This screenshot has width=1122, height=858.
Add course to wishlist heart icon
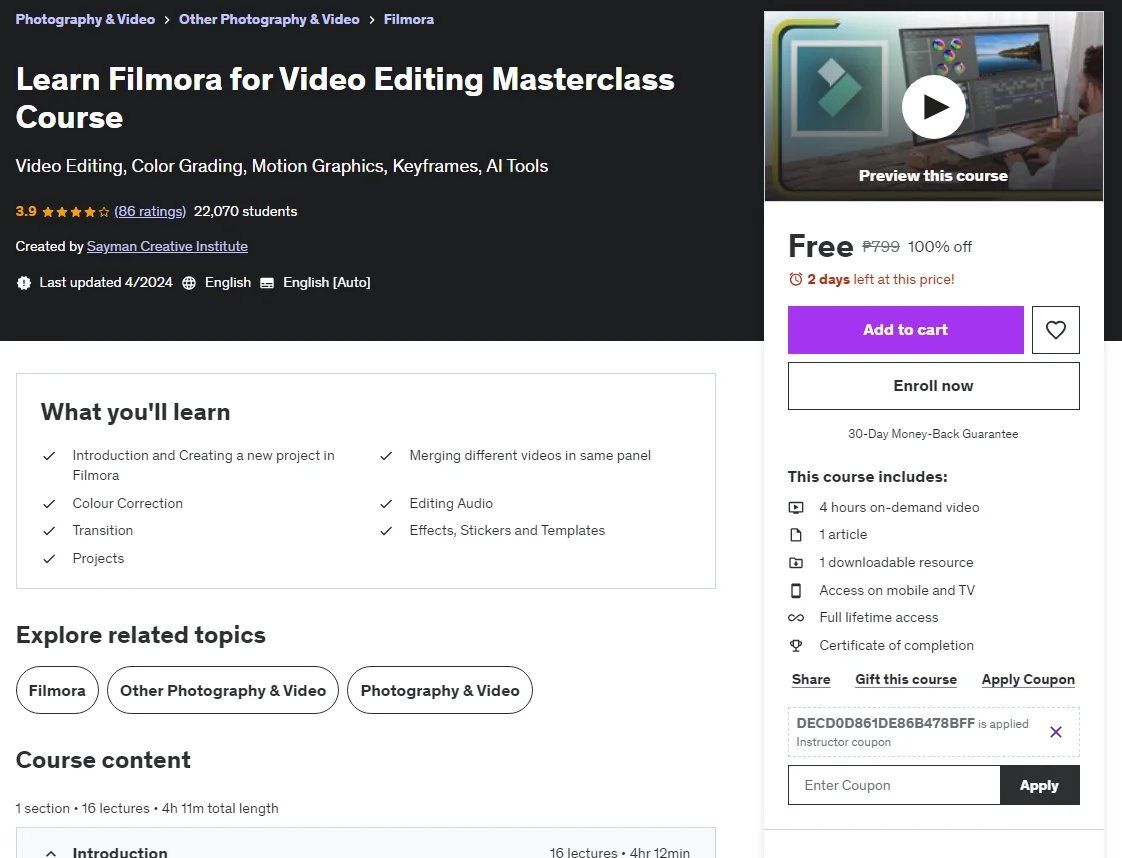[1055, 330]
